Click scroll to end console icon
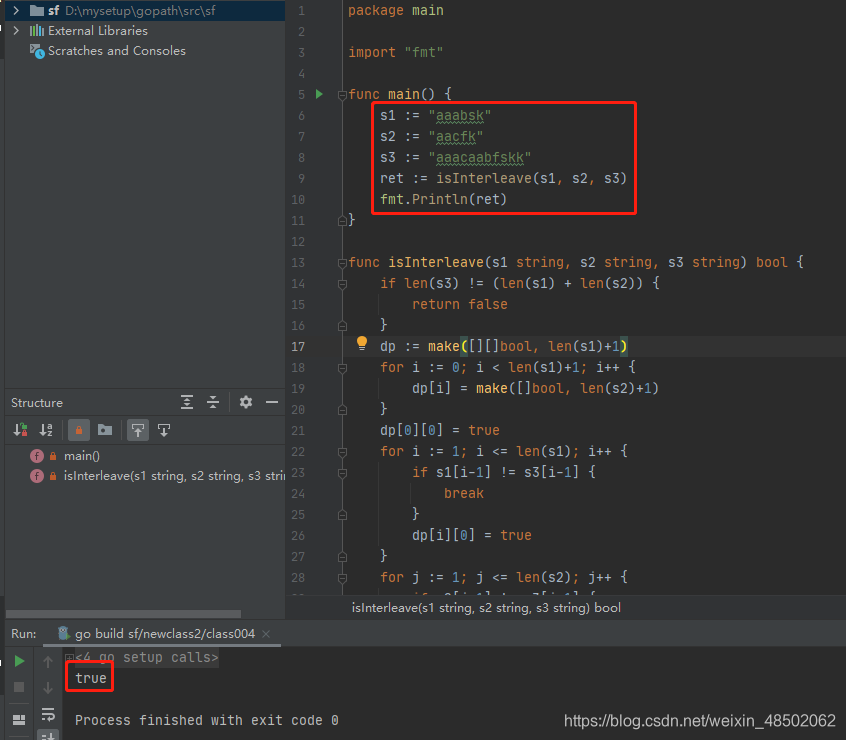Image resolution: width=846 pixels, height=740 pixels. pos(47,735)
